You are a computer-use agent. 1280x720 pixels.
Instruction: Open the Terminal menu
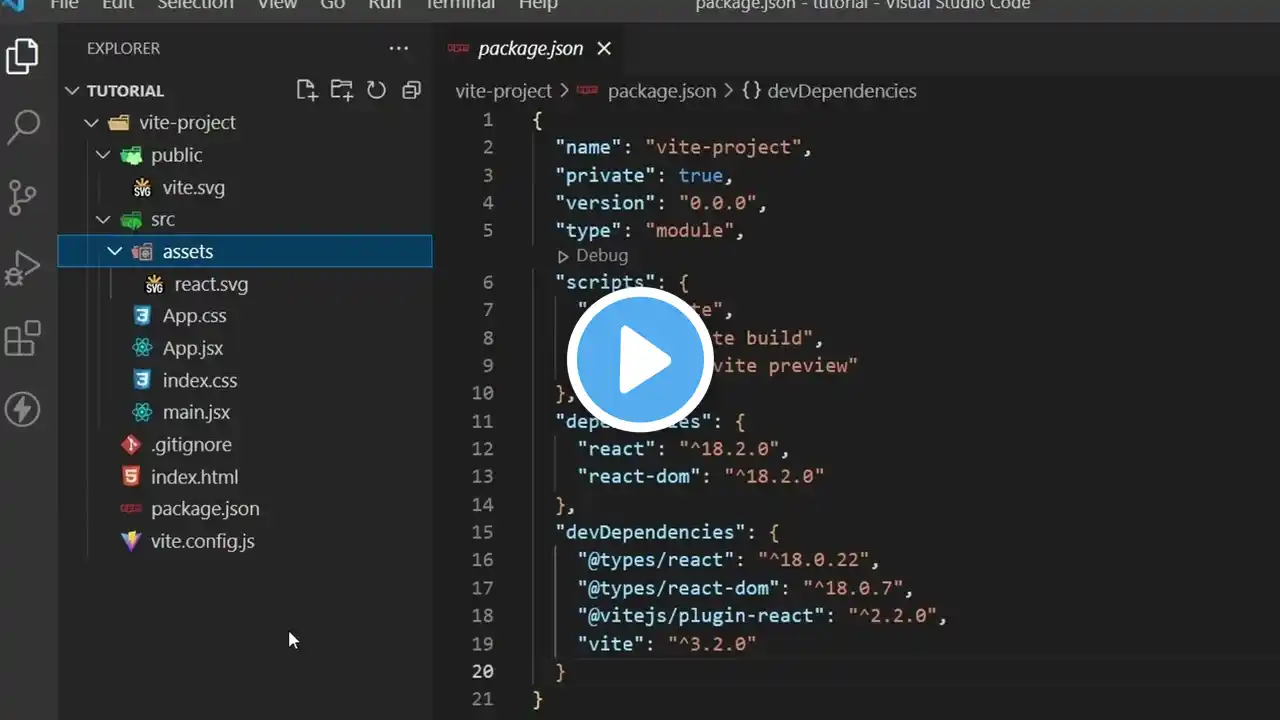[460, 5]
